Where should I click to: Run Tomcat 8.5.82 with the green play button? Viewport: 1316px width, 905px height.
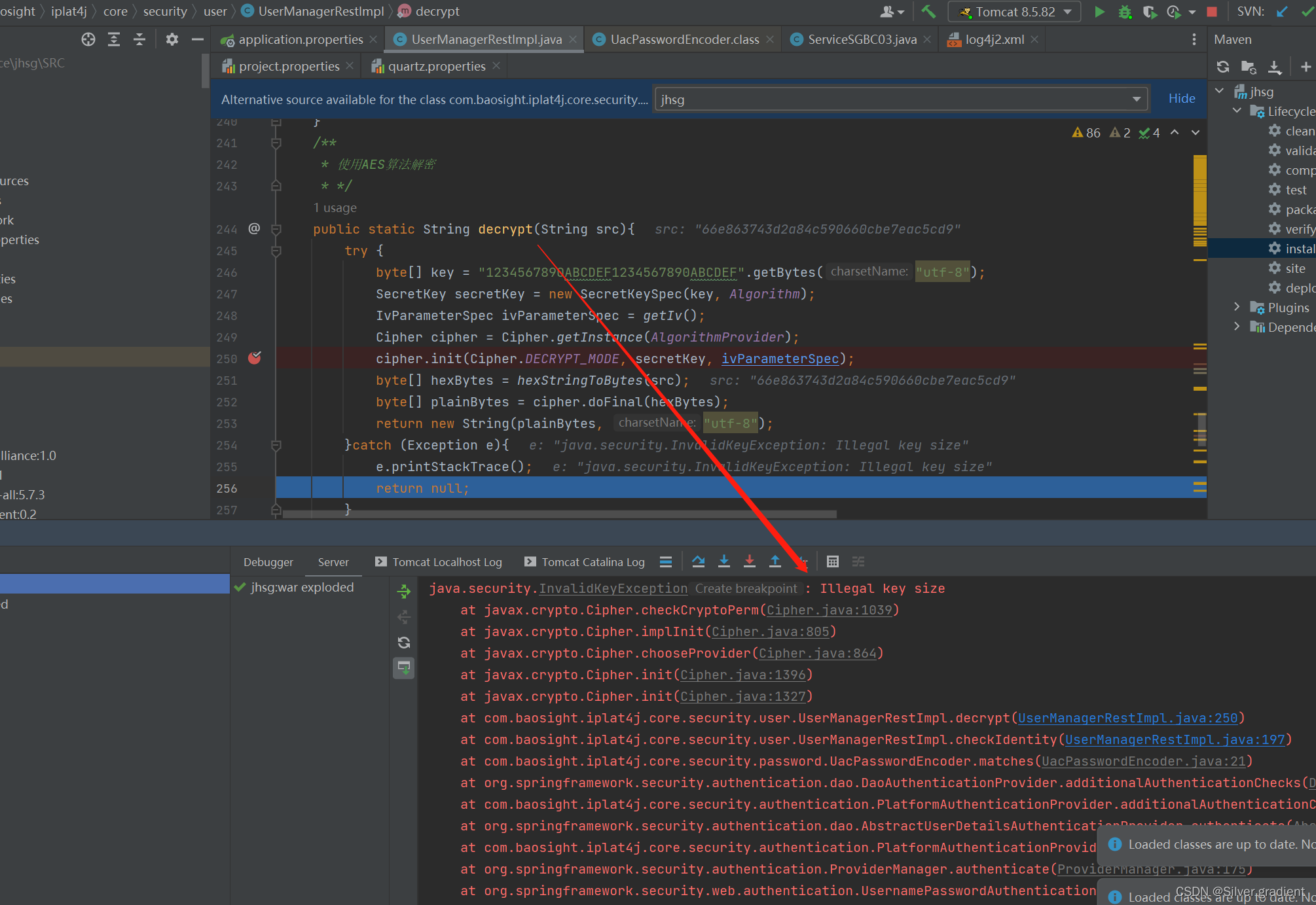(x=1100, y=12)
